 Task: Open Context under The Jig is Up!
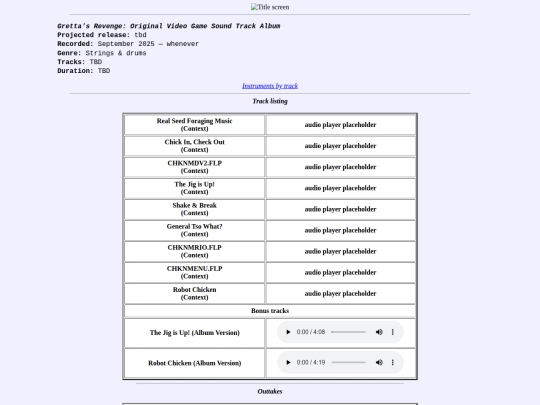click(x=195, y=191)
